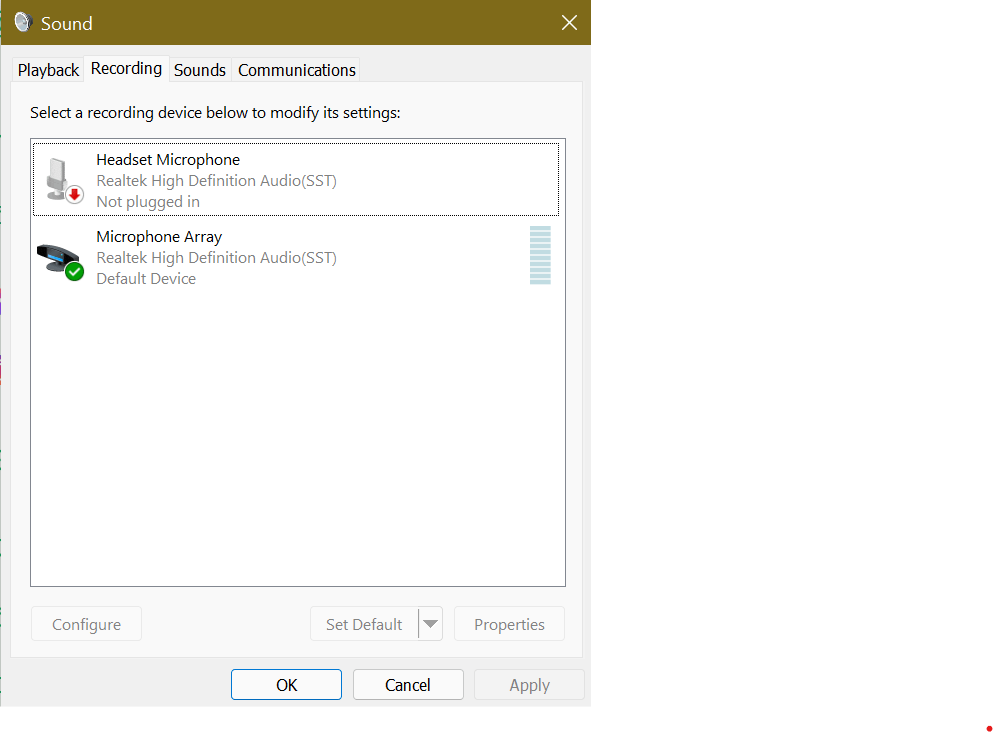
Task: Open device Properties button
Action: click(x=509, y=624)
